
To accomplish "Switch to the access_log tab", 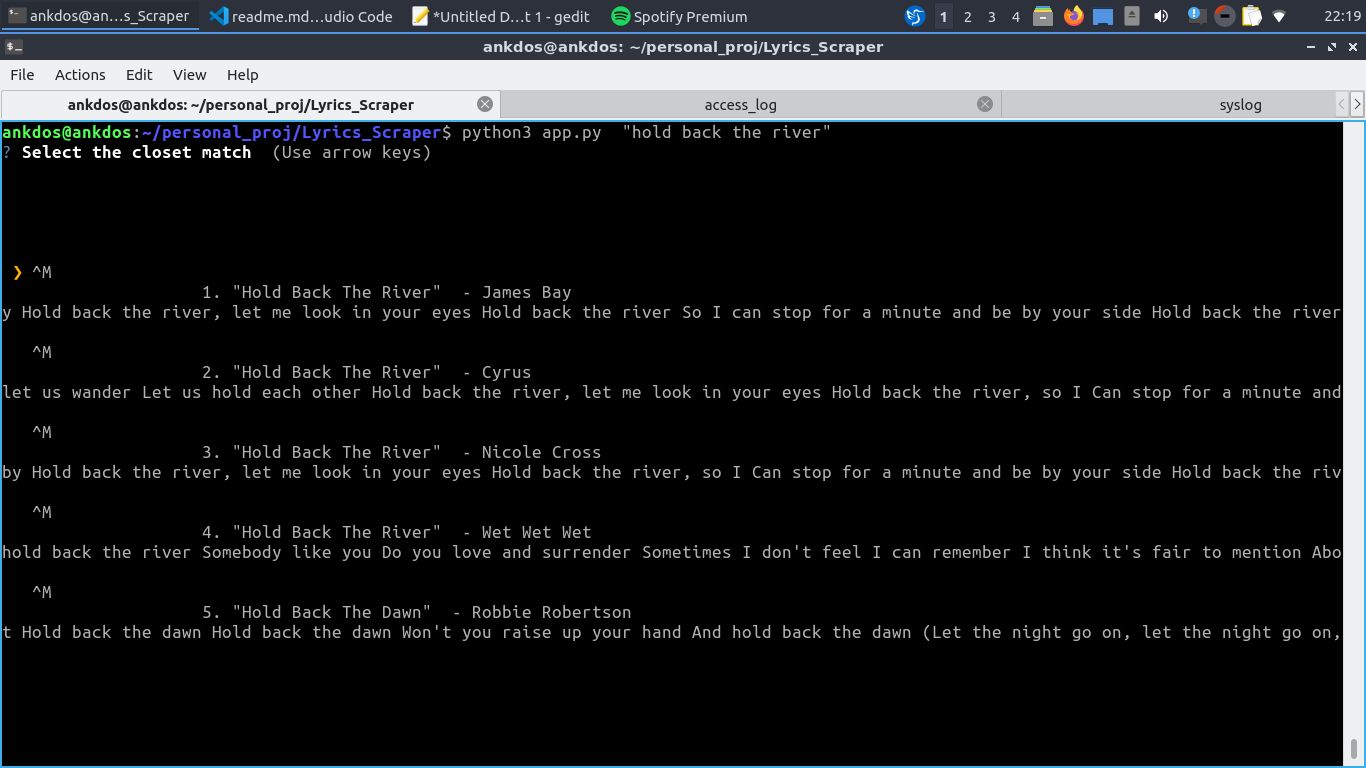I will click(x=750, y=104).
